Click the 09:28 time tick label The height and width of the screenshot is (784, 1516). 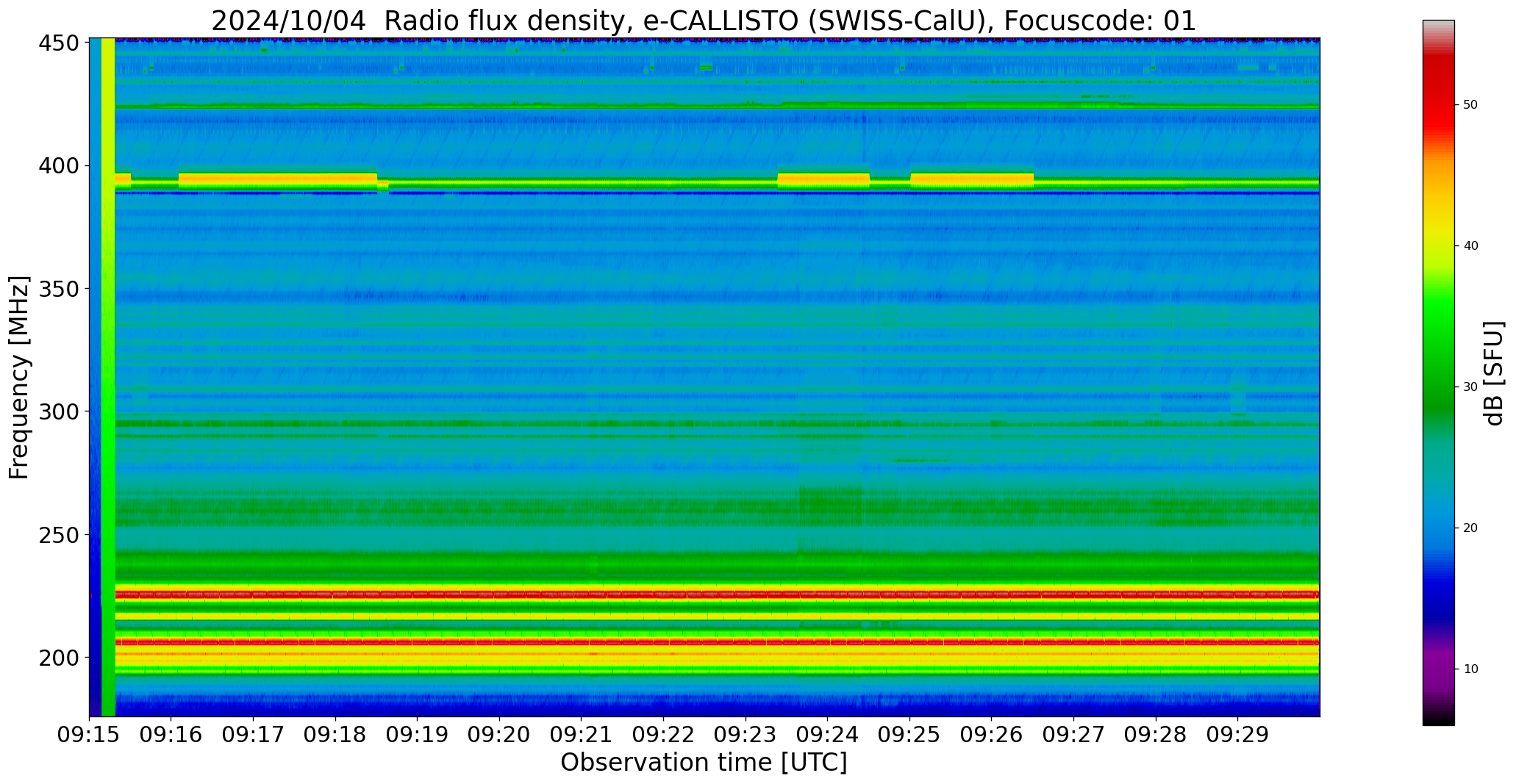coord(1156,735)
